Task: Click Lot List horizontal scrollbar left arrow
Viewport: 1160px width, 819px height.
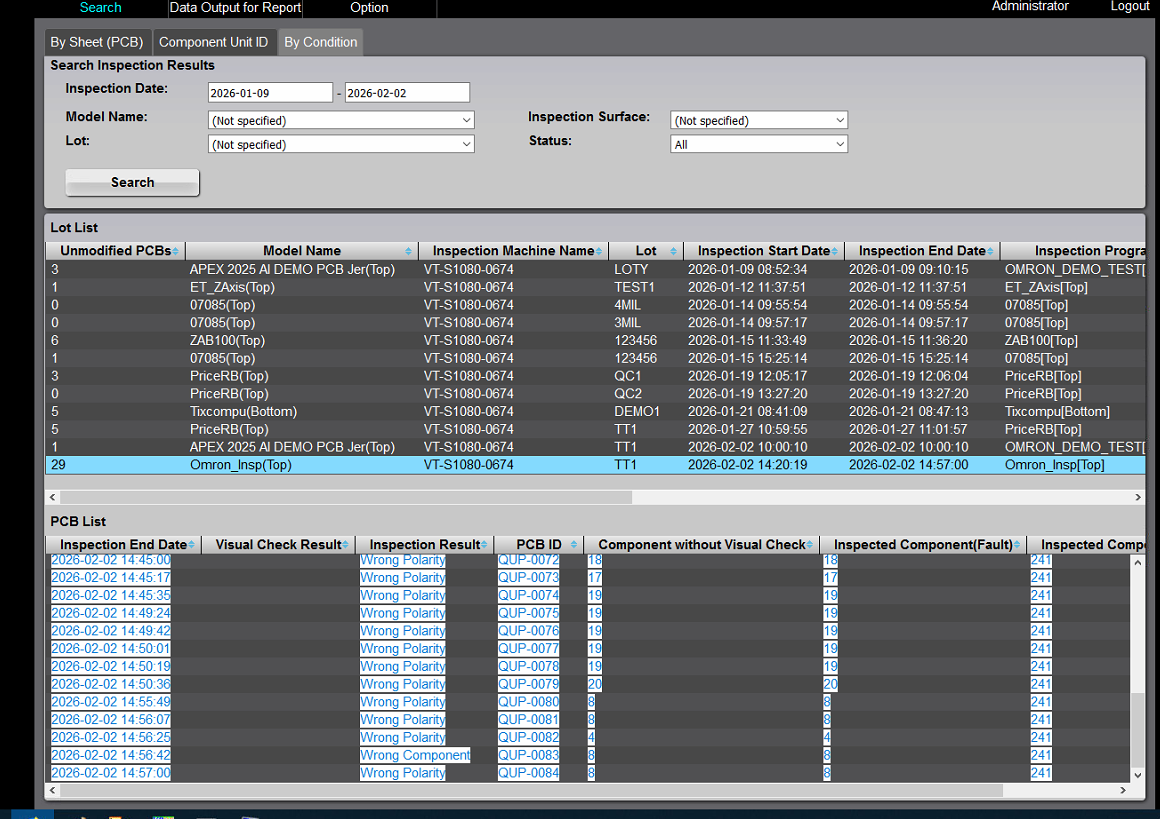Action: click(52, 497)
